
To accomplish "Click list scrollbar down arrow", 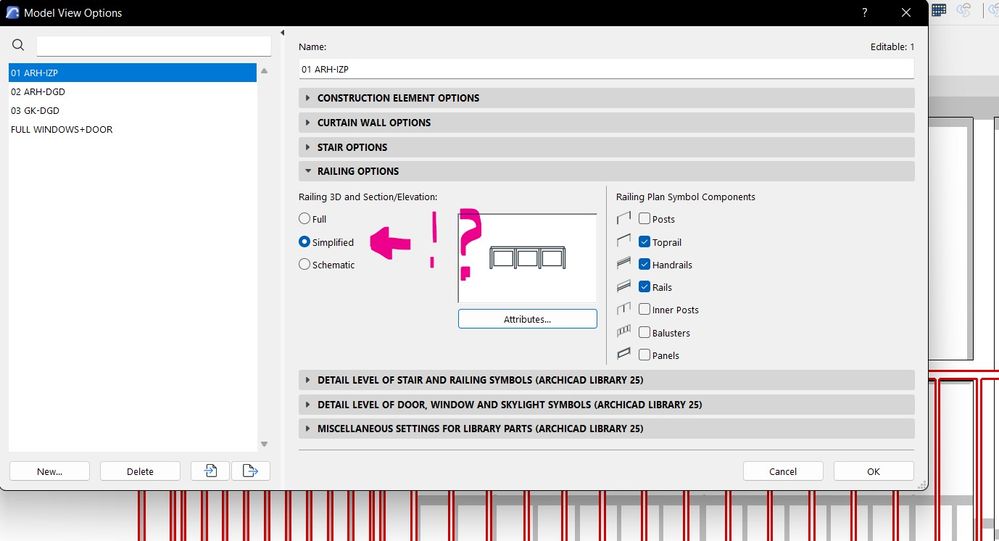I will click(x=264, y=444).
